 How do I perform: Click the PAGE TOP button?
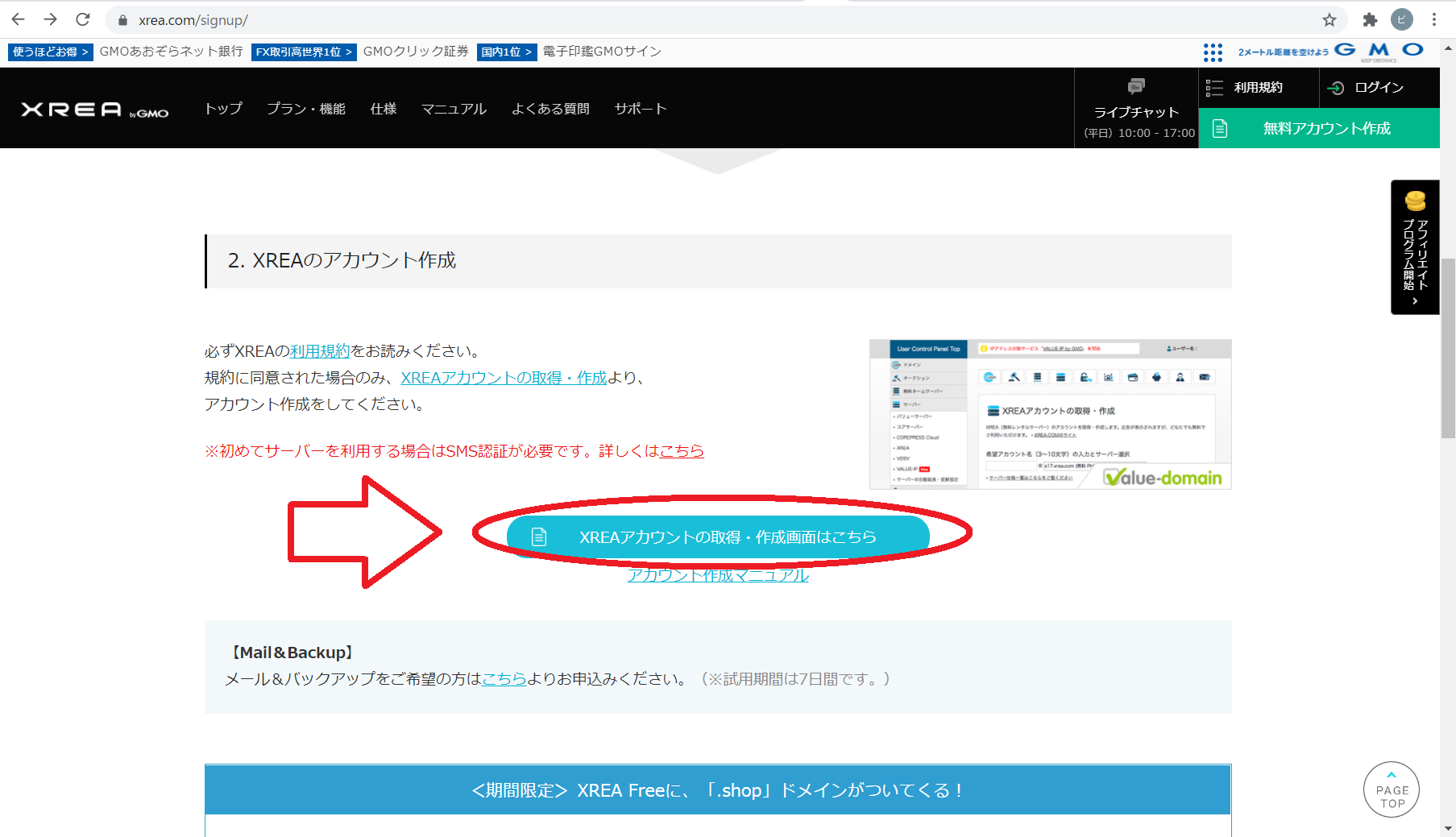click(x=1392, y=789)
